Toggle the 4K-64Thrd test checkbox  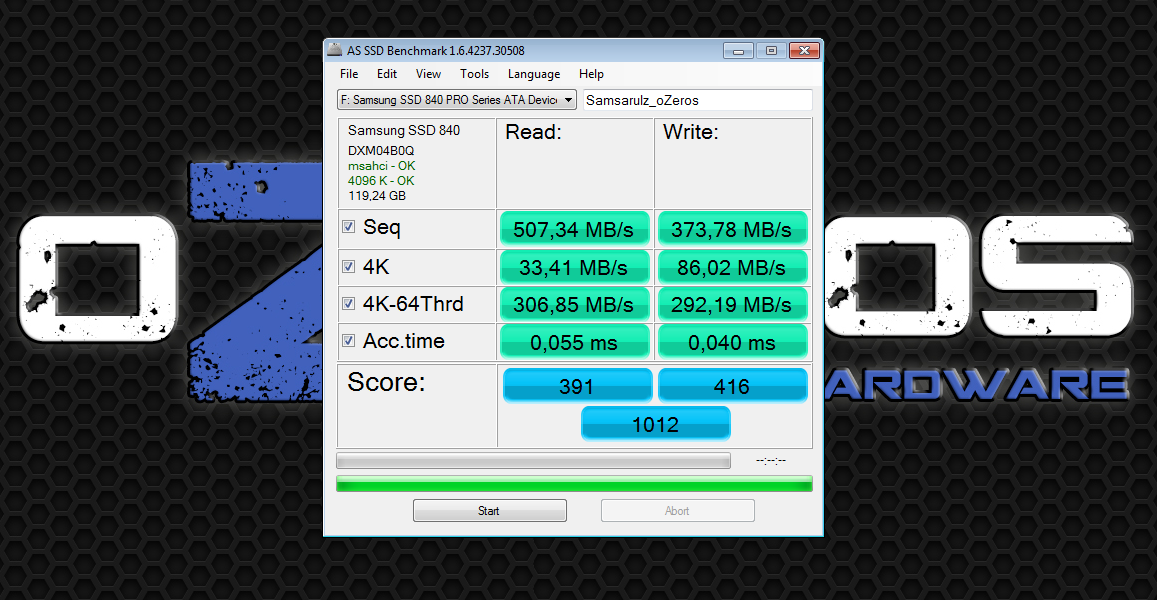(x=349, y=303)
